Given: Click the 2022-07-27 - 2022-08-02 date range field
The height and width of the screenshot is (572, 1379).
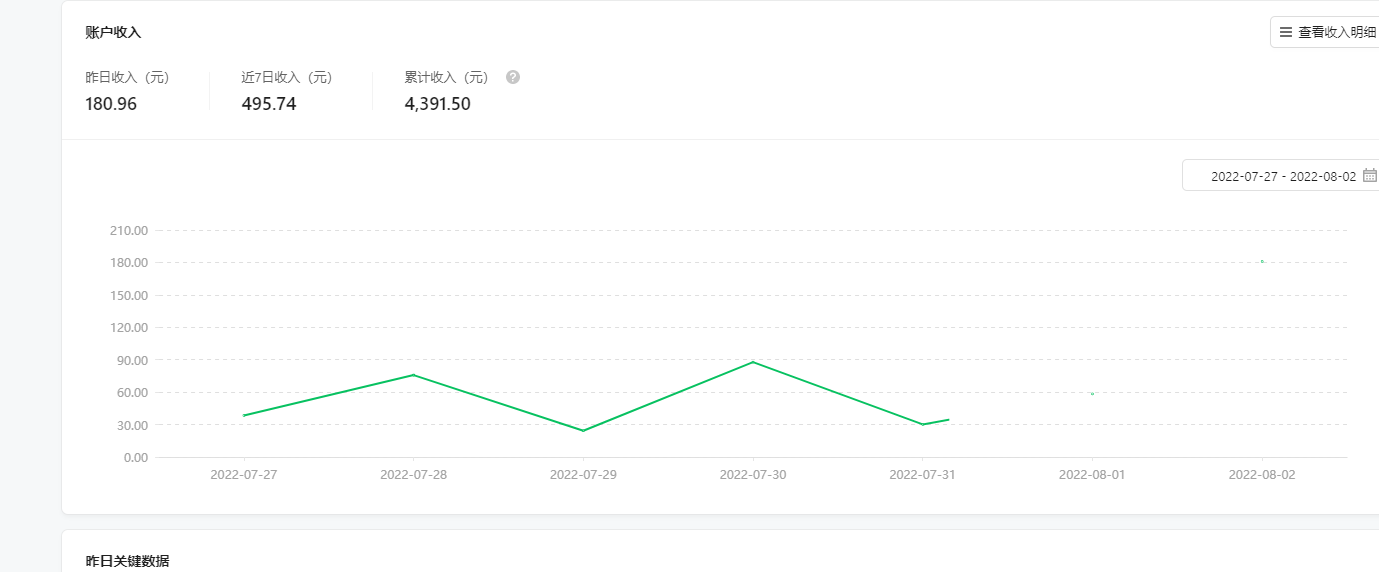Looking at the screenshot, I should point(1281,175).
